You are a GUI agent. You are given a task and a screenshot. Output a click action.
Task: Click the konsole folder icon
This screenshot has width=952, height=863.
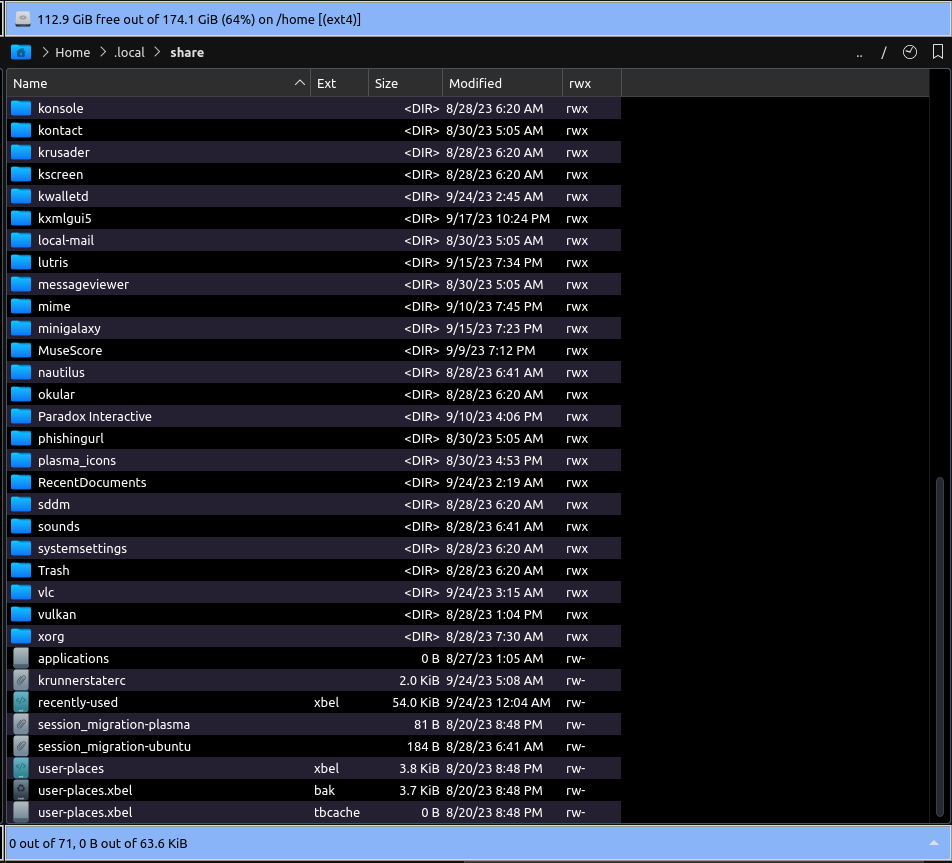[21, 108]
